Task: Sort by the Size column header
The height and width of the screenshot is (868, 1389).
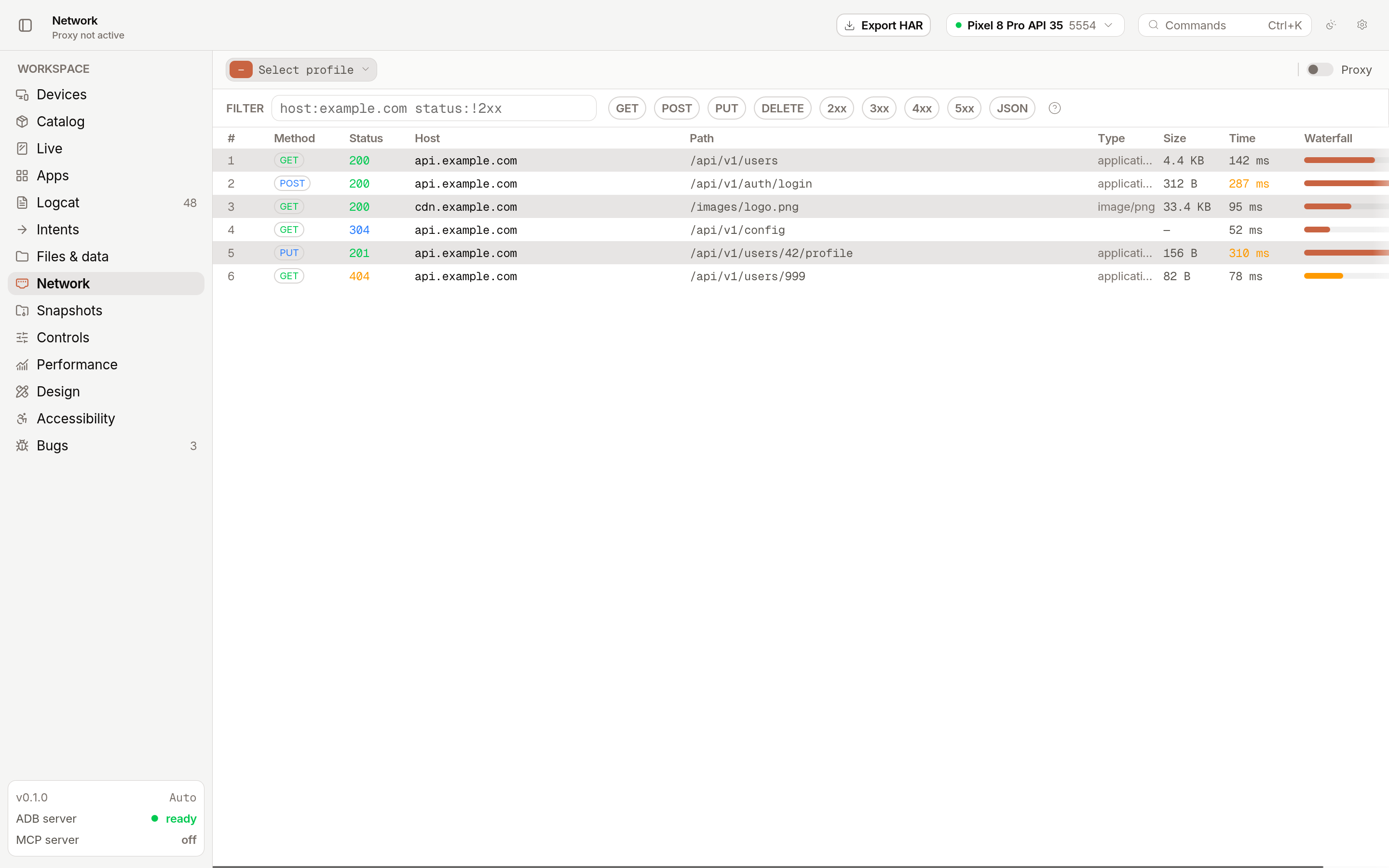Action: (1174, 138)
